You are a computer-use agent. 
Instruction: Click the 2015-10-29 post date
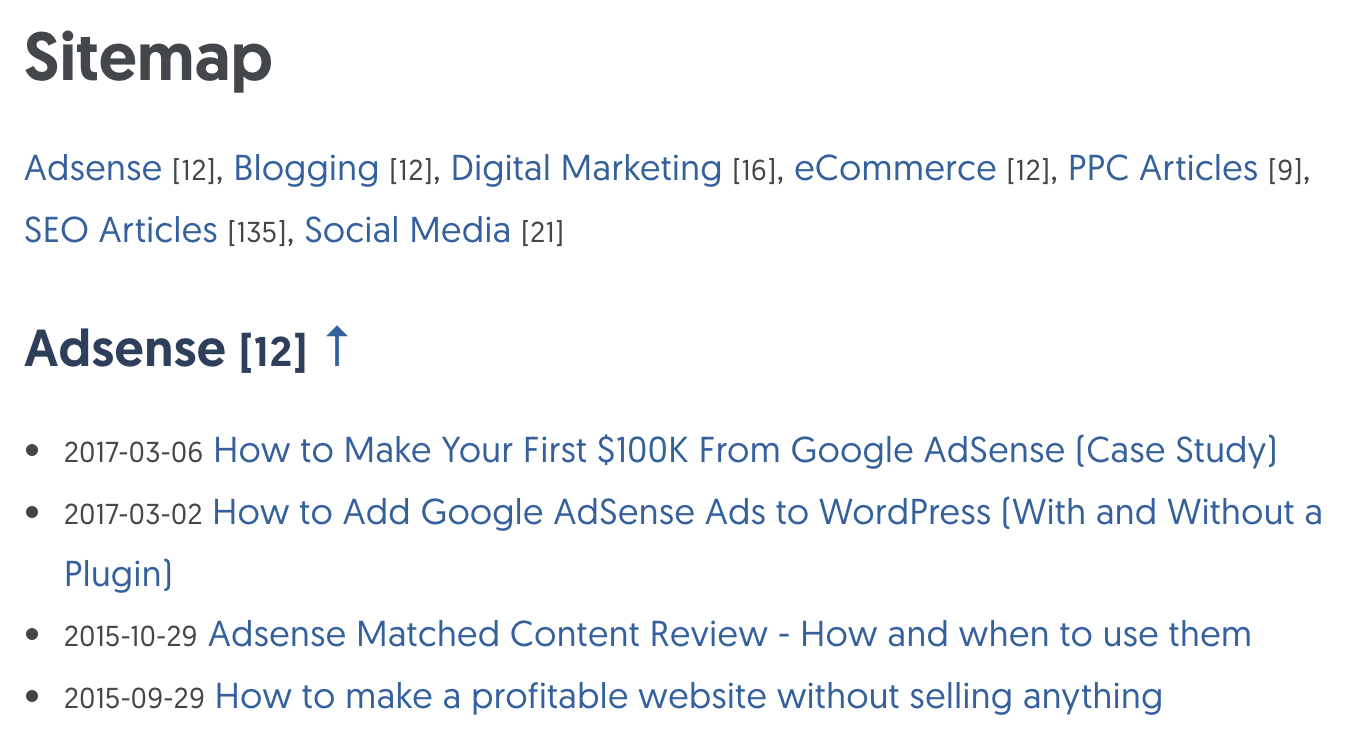point(131,636)
